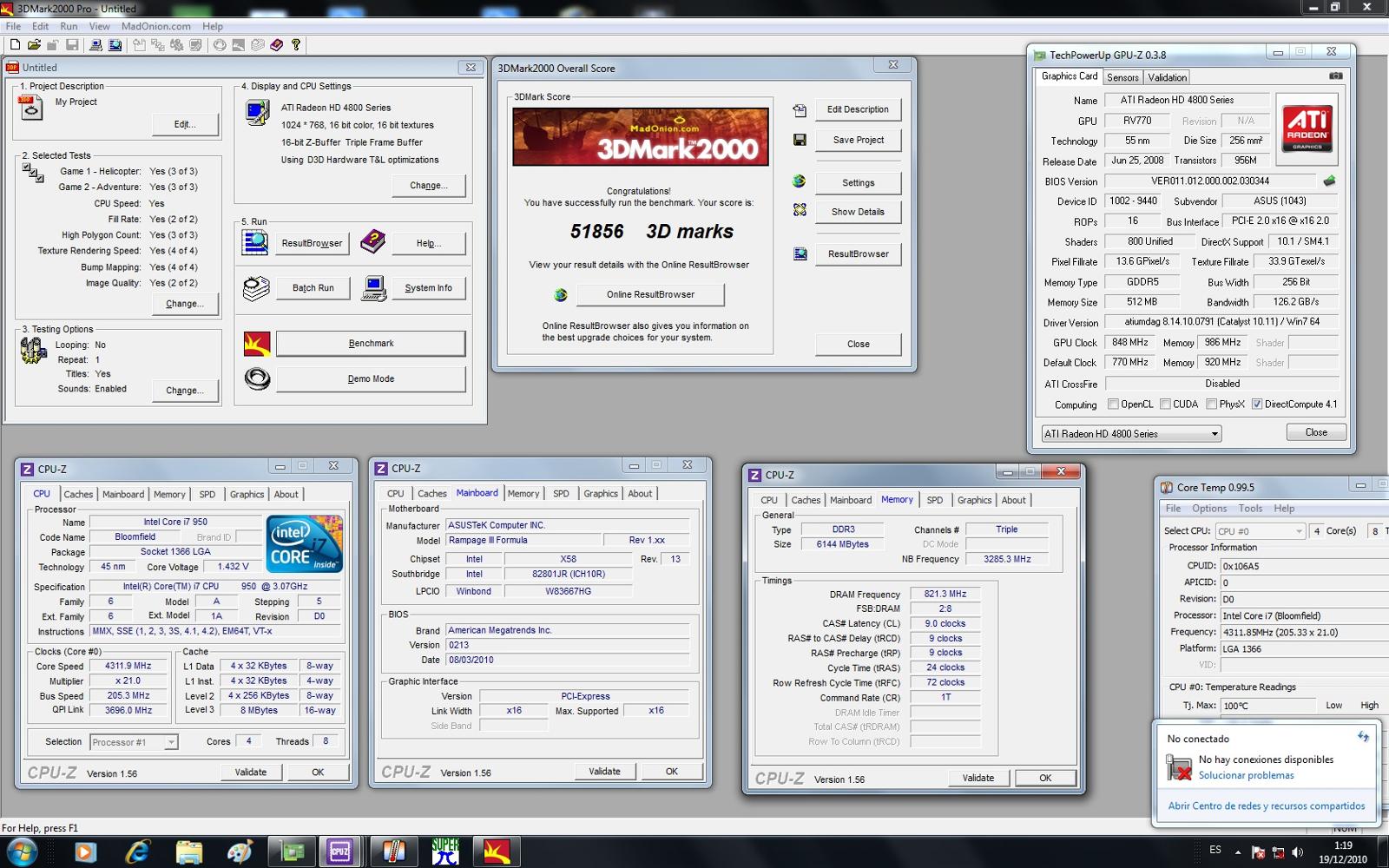Click the clock showing 1:19 in the taskbar

tap(1343, 845)
